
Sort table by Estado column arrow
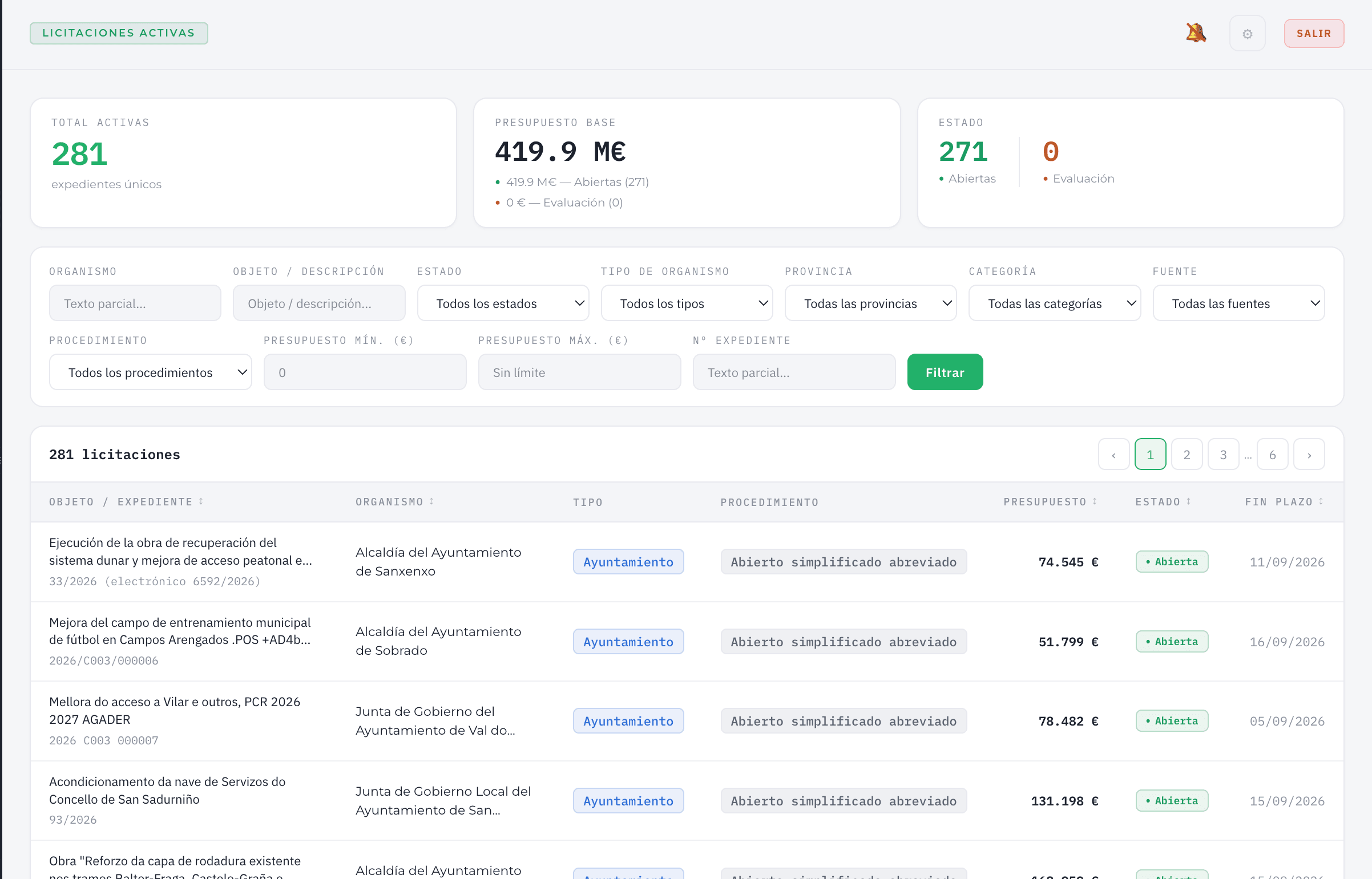click(x=1188, y=501)
